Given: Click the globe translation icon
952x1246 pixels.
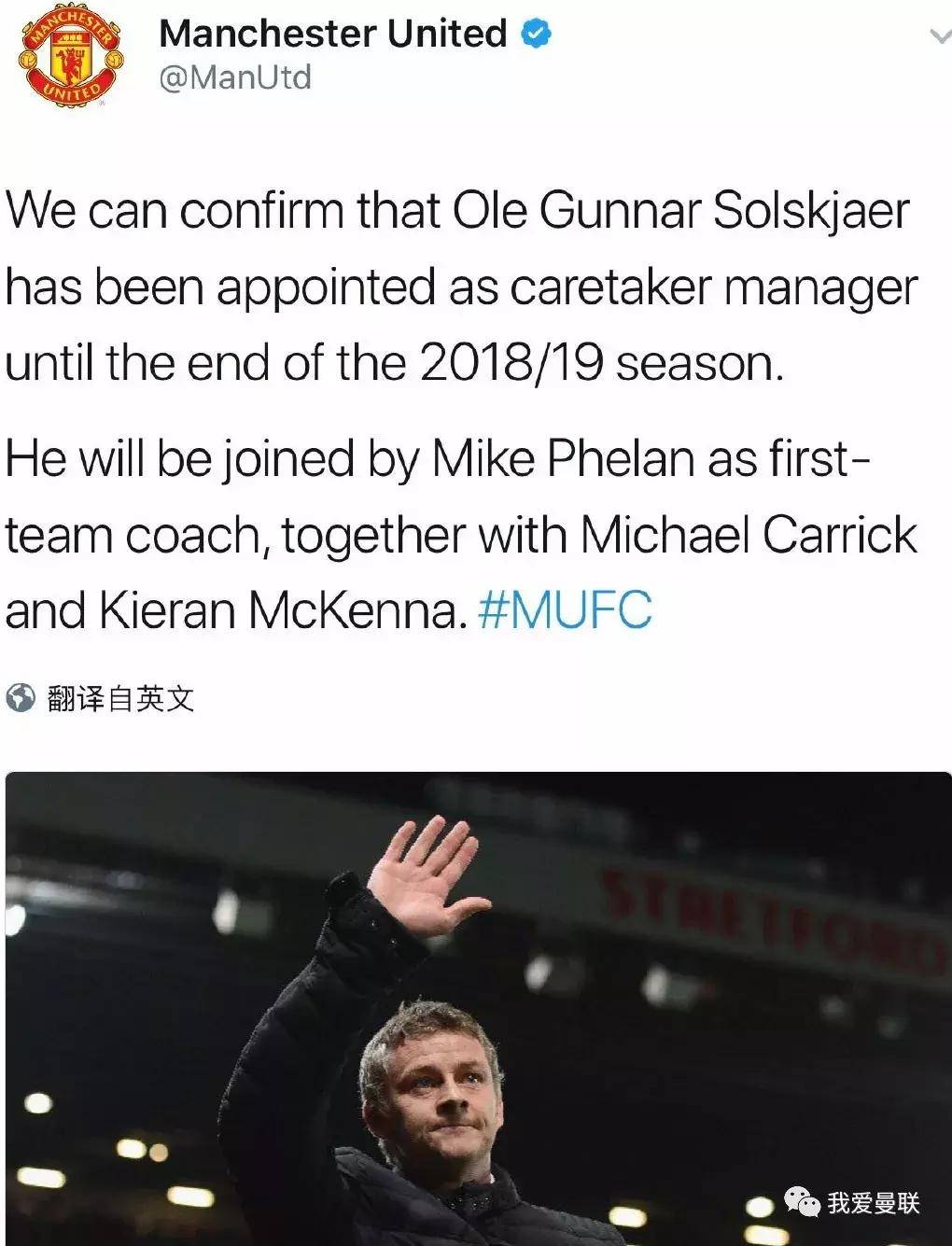Looking at the screenshot, I should (20, 697).
